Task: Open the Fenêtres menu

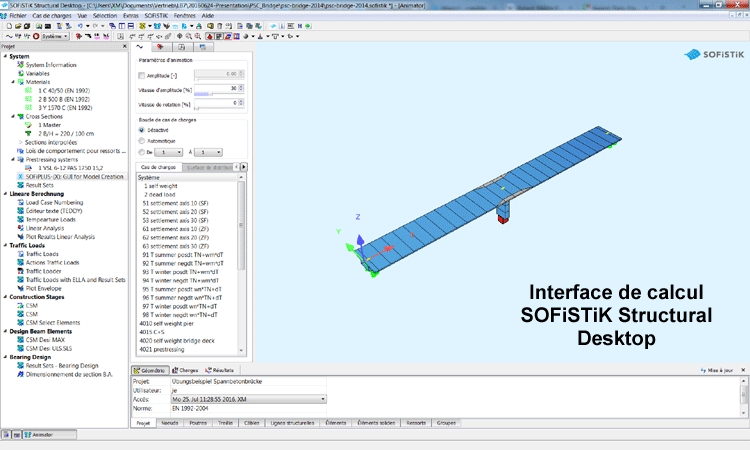Action: click(x=185, y=16)
